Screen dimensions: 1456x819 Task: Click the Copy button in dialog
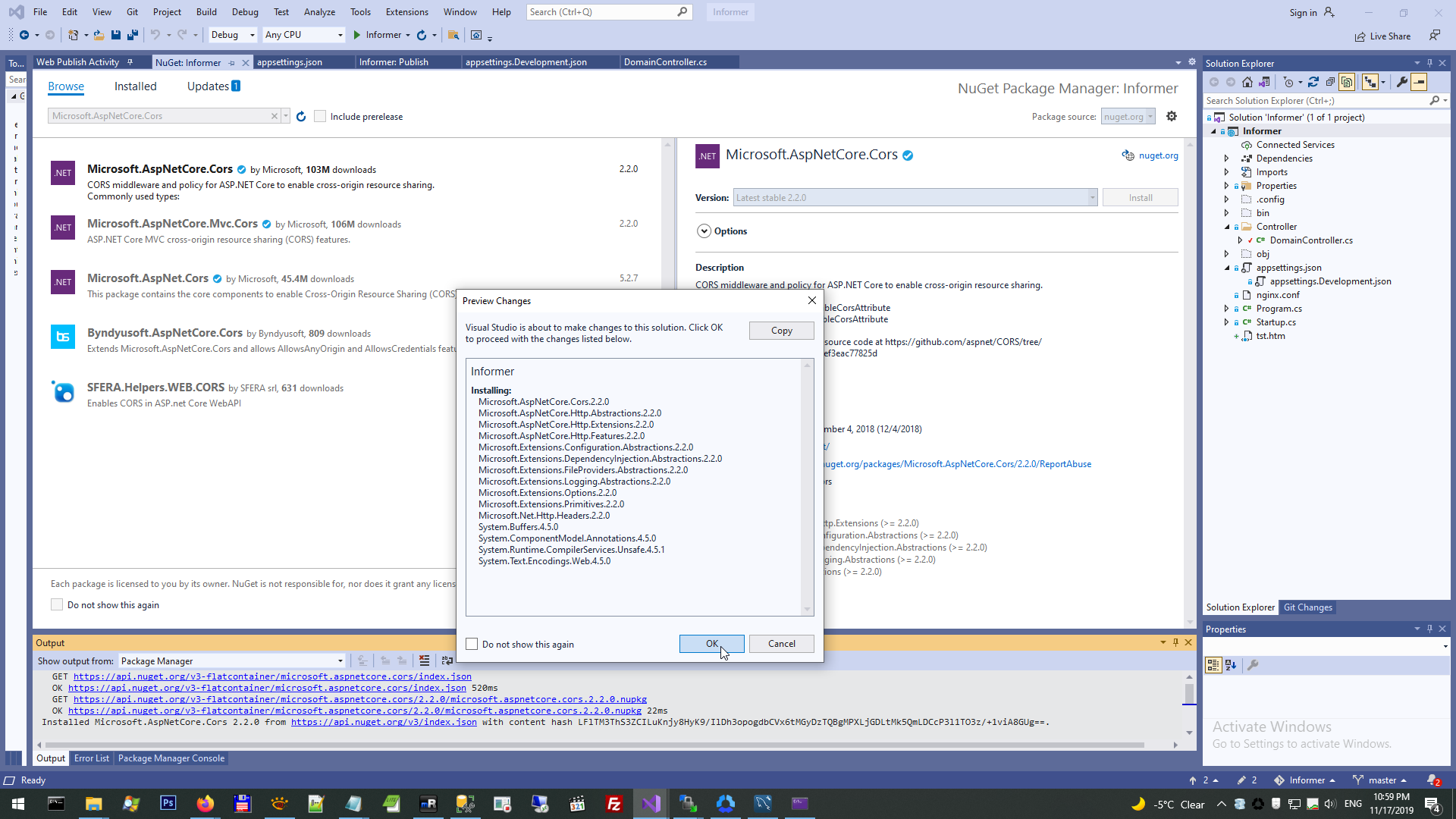(x=781, y=331)
